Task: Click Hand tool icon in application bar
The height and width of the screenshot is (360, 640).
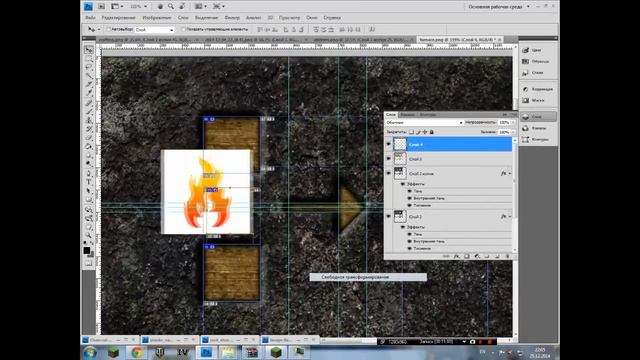Action: click(x=160, y=6)
